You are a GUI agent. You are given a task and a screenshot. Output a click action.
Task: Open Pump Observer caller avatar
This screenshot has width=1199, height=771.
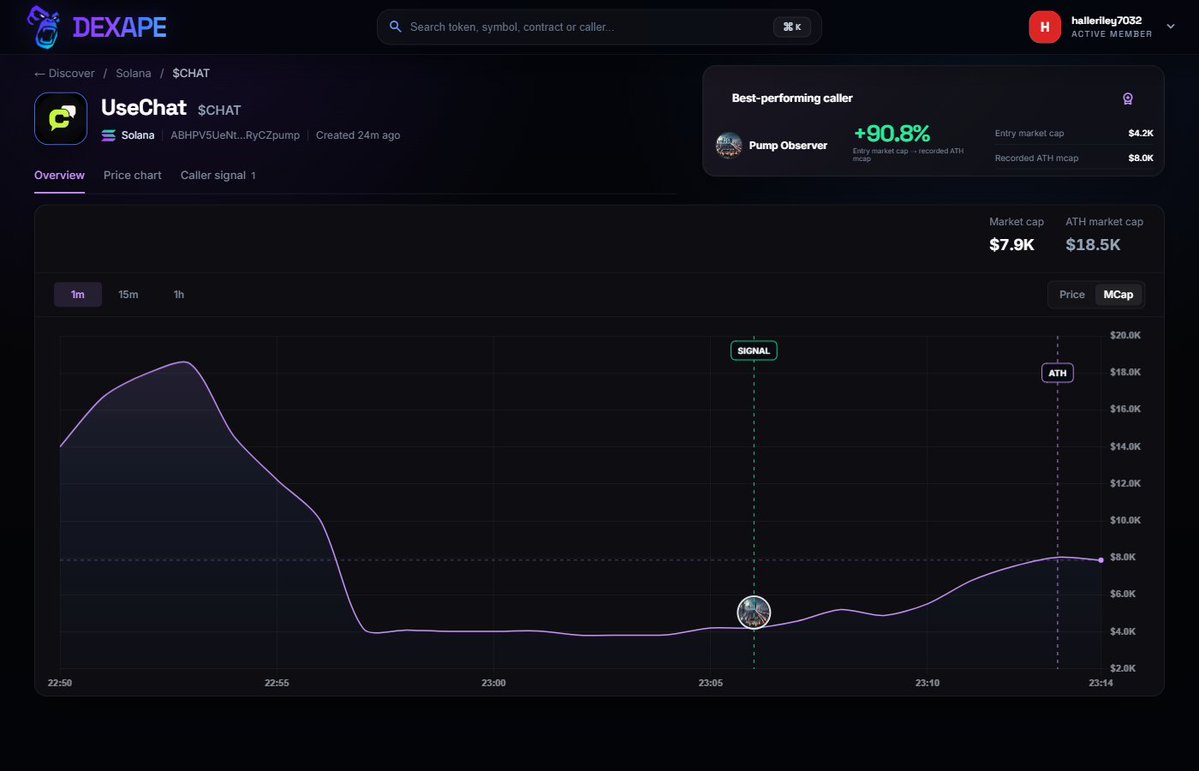(x=728, y=145)
